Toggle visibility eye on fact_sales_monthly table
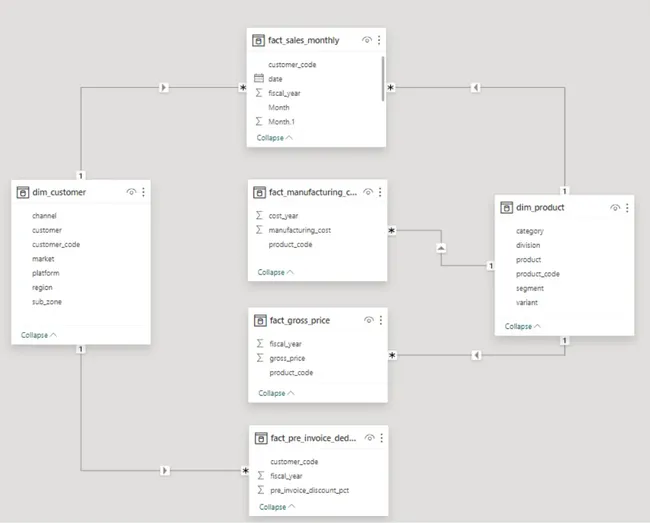650x523 pixels. point(366,40)
